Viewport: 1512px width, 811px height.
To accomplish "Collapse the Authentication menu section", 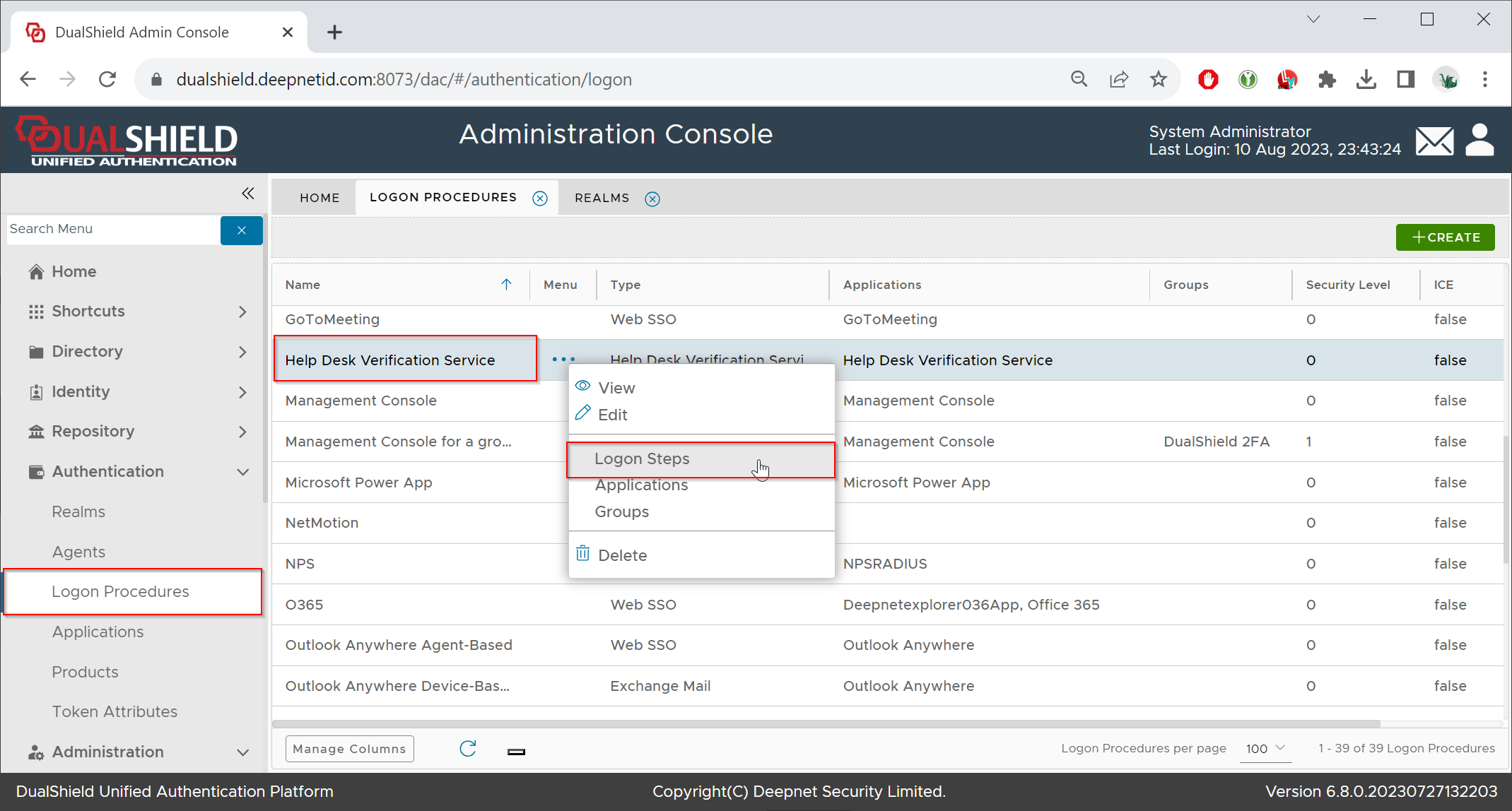I will [x=242, y=472].
